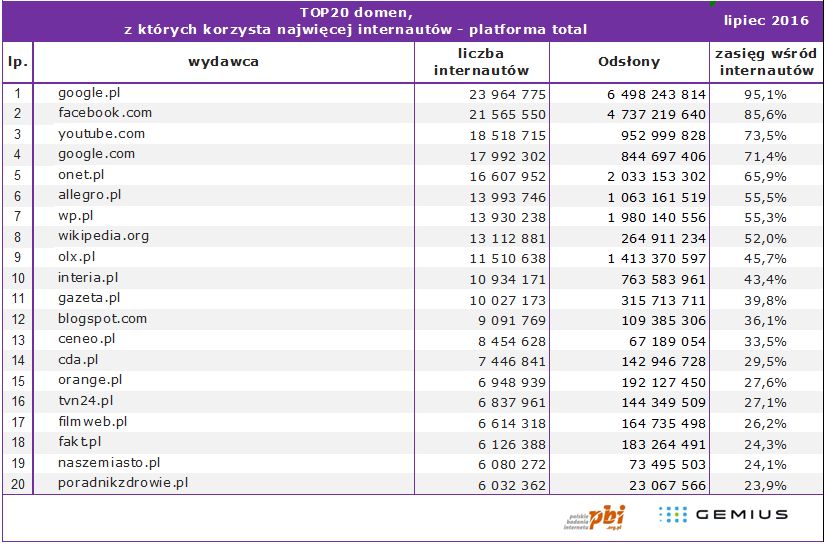Select the wikipedia.org domain cell
The width and height of the screenshot is (827, 545).
click(x=103, y=236)
